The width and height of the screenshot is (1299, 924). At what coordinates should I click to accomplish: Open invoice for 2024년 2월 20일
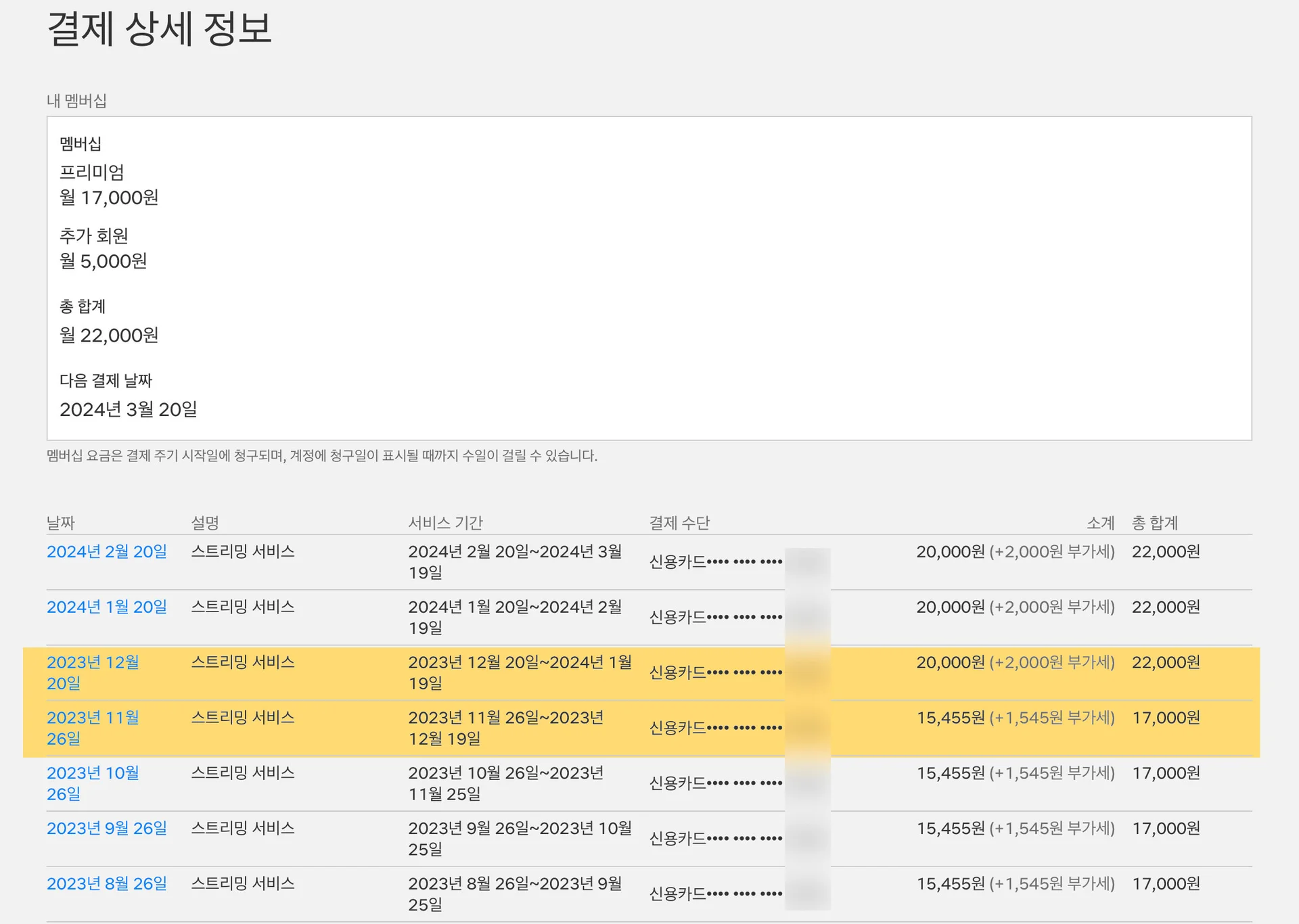point(106,551)
